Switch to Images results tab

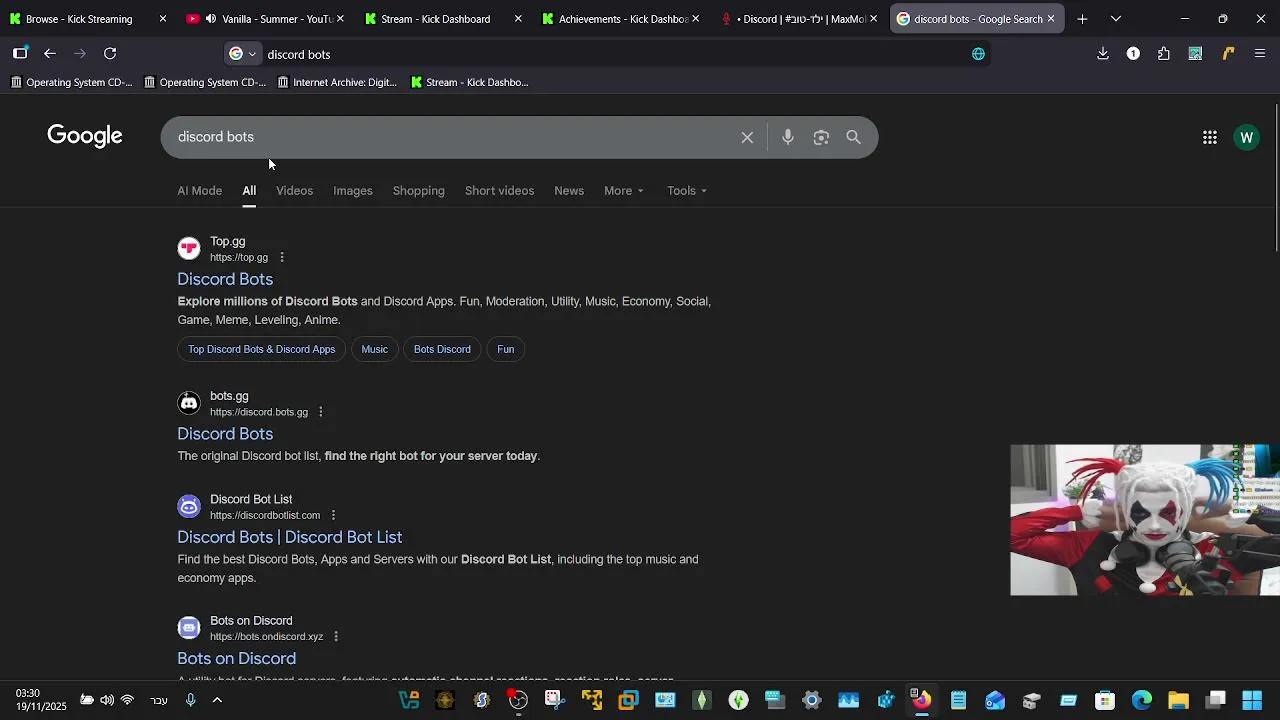tap(353, 191)
